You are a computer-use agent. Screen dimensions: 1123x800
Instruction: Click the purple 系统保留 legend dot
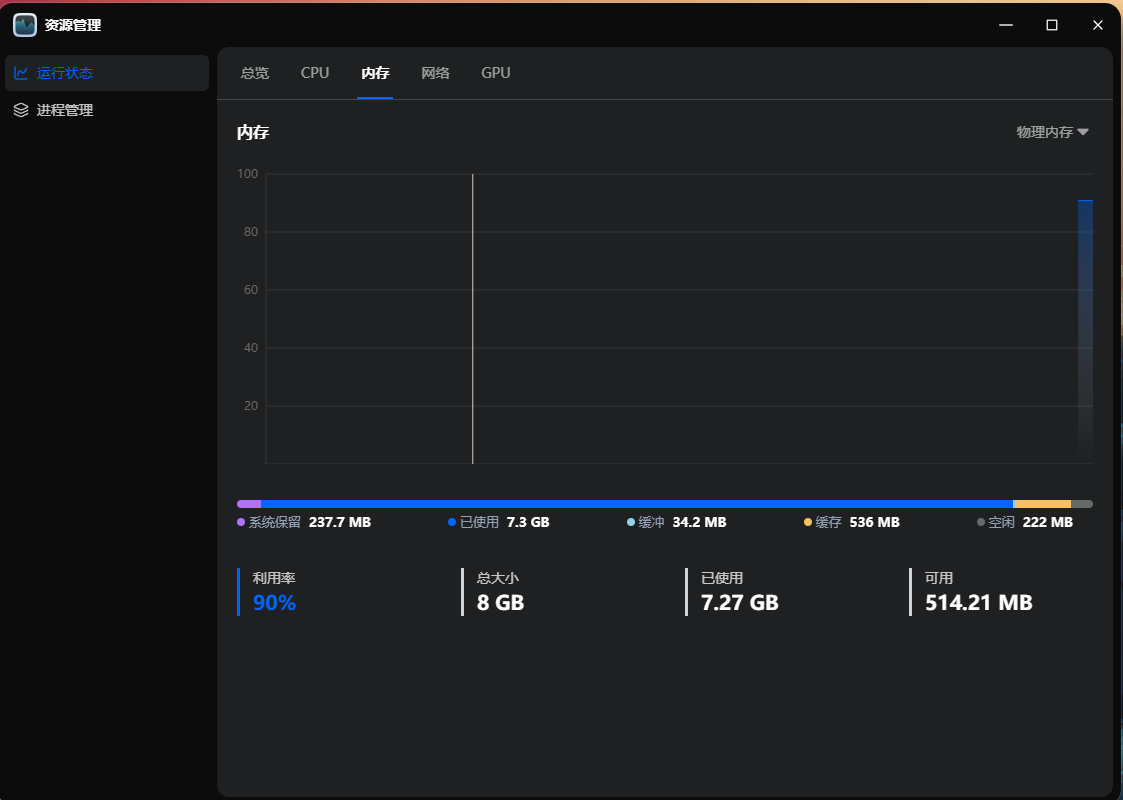click(239, 522)
